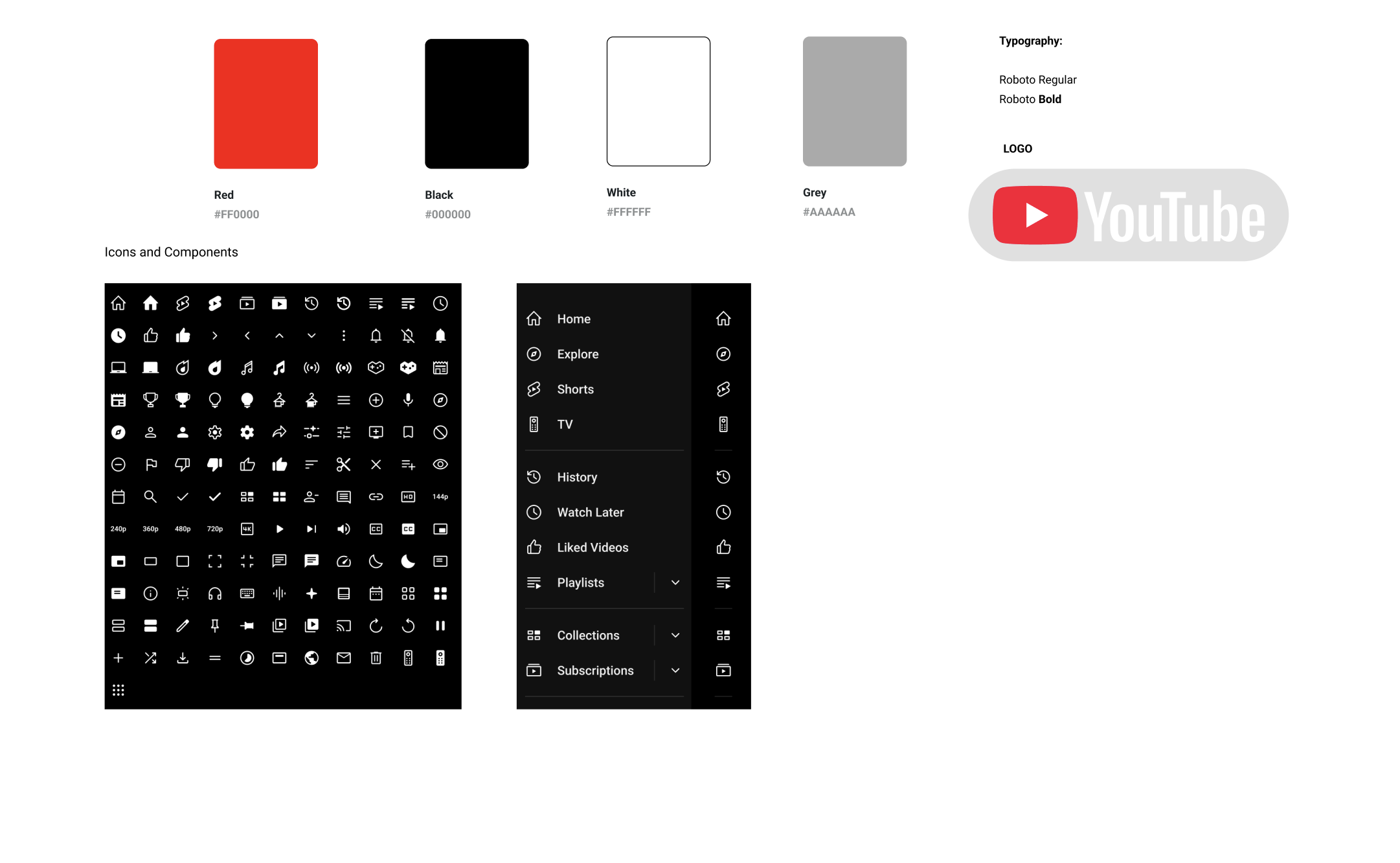
Task: Select Watch Later in sidebar
Action: pos(590,512)
